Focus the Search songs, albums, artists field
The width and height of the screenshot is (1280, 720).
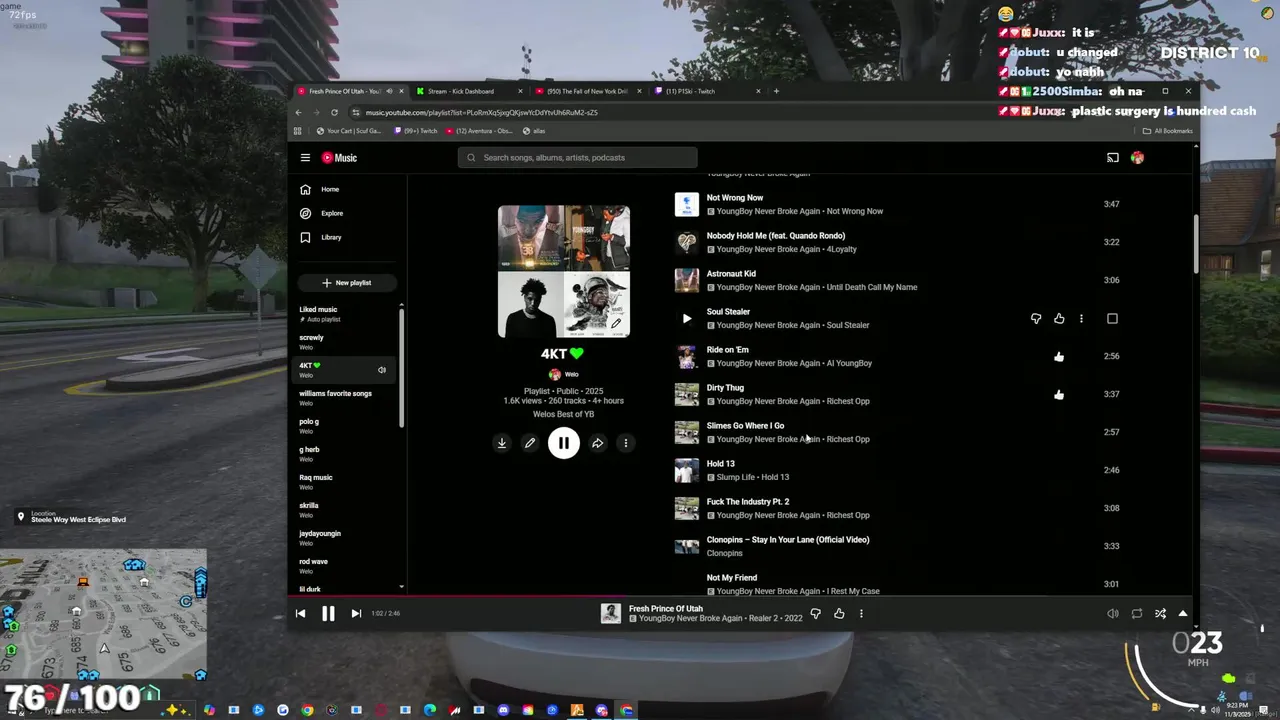[578, 158]
